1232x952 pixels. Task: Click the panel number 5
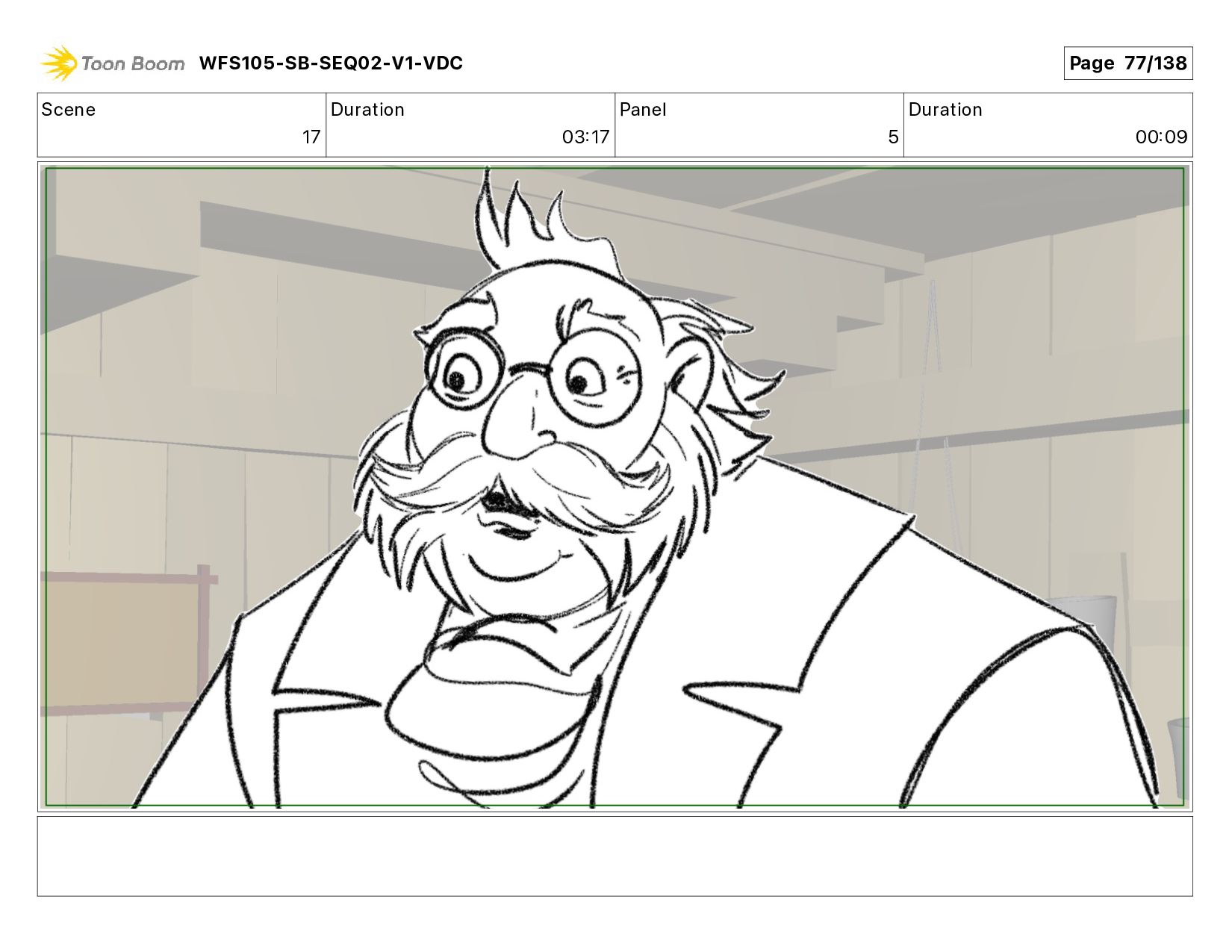click(893, 137)
